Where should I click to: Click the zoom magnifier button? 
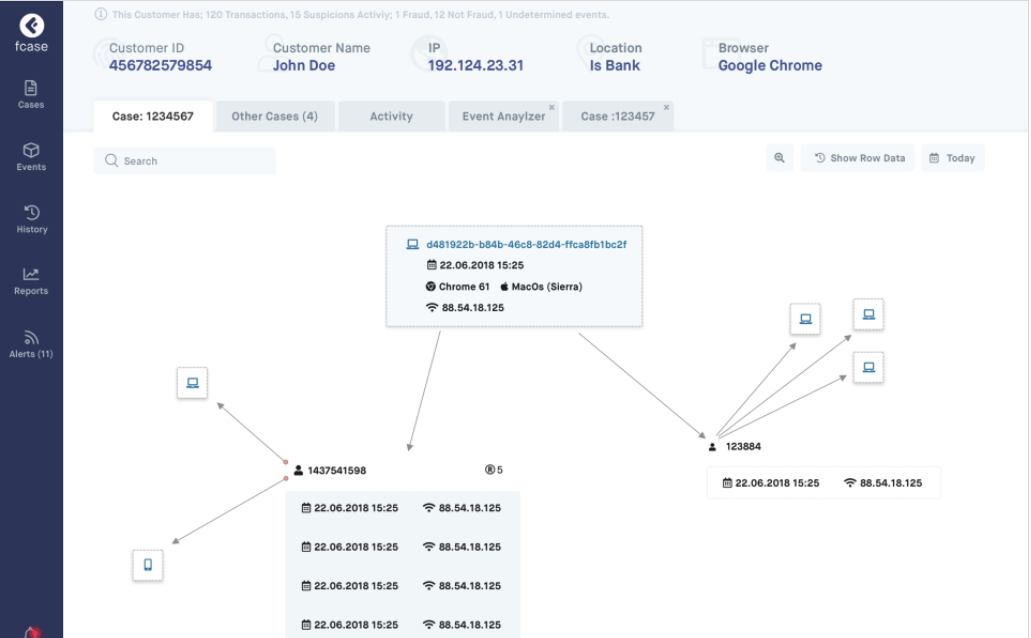click(x=779, y=158)
